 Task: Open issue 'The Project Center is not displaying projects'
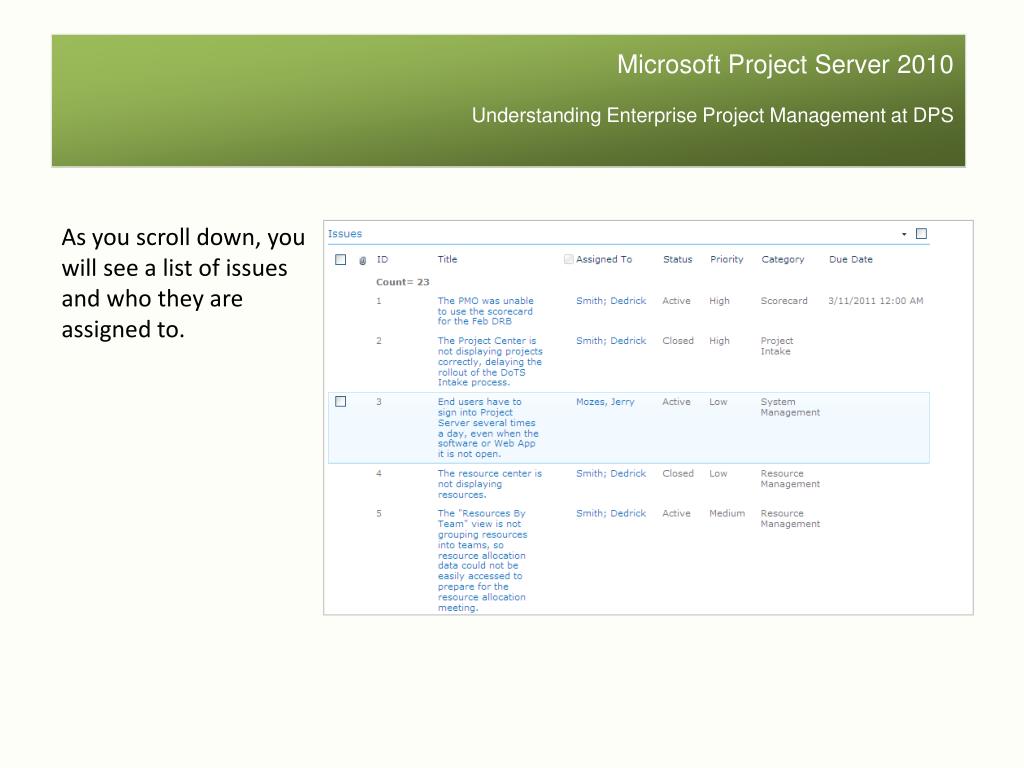(x=490, y=362)
